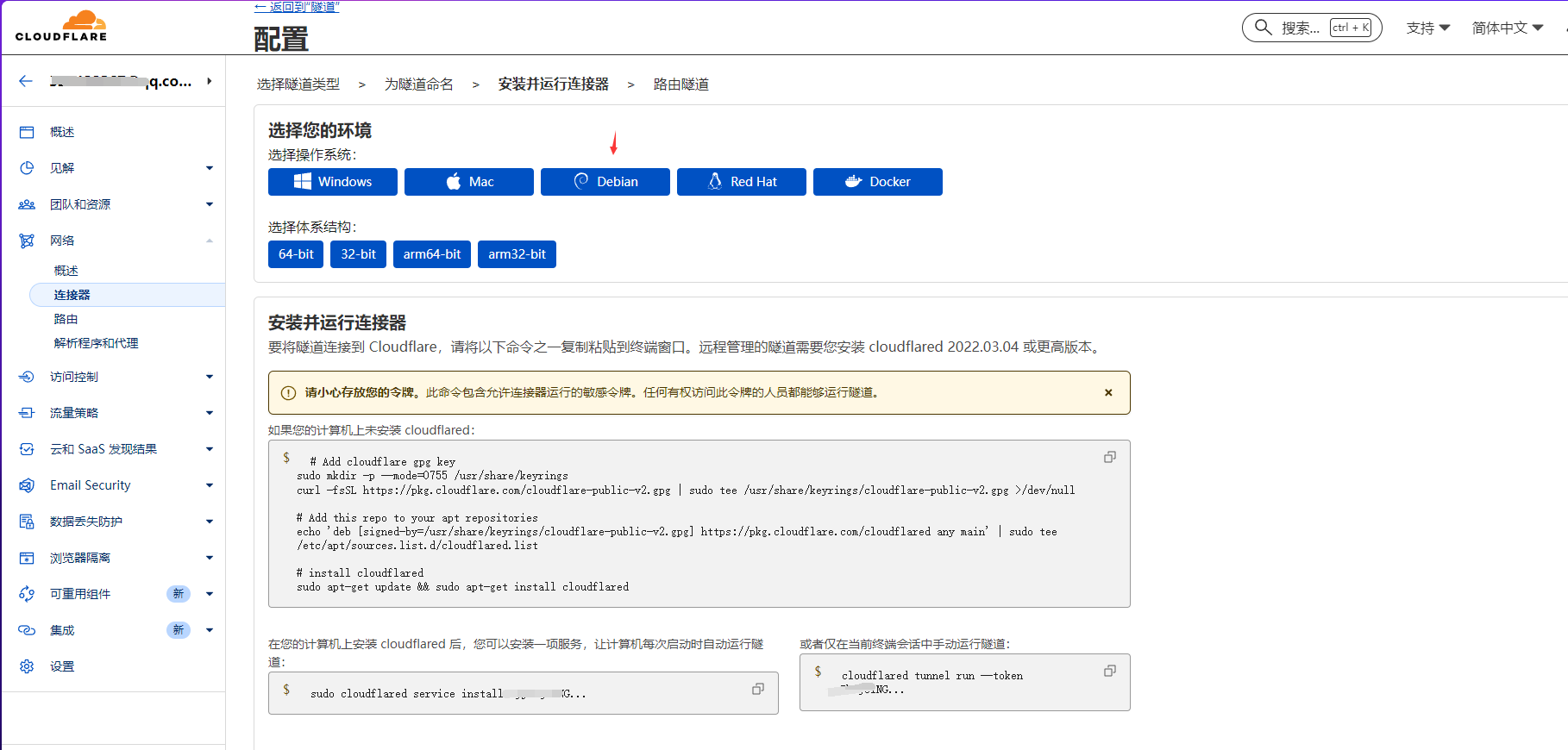This screenshot has width=1568, height=750.
Task: Copy the service install command
Action: [x=757, y=689]
